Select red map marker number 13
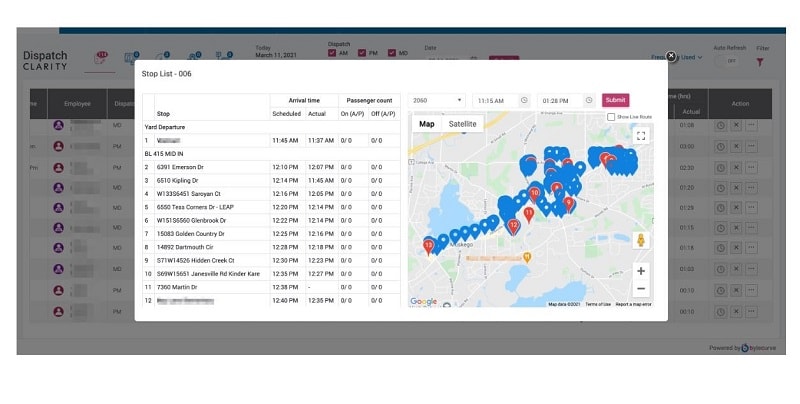This screenshot has width=800, height=404. [x=429, y=247]
